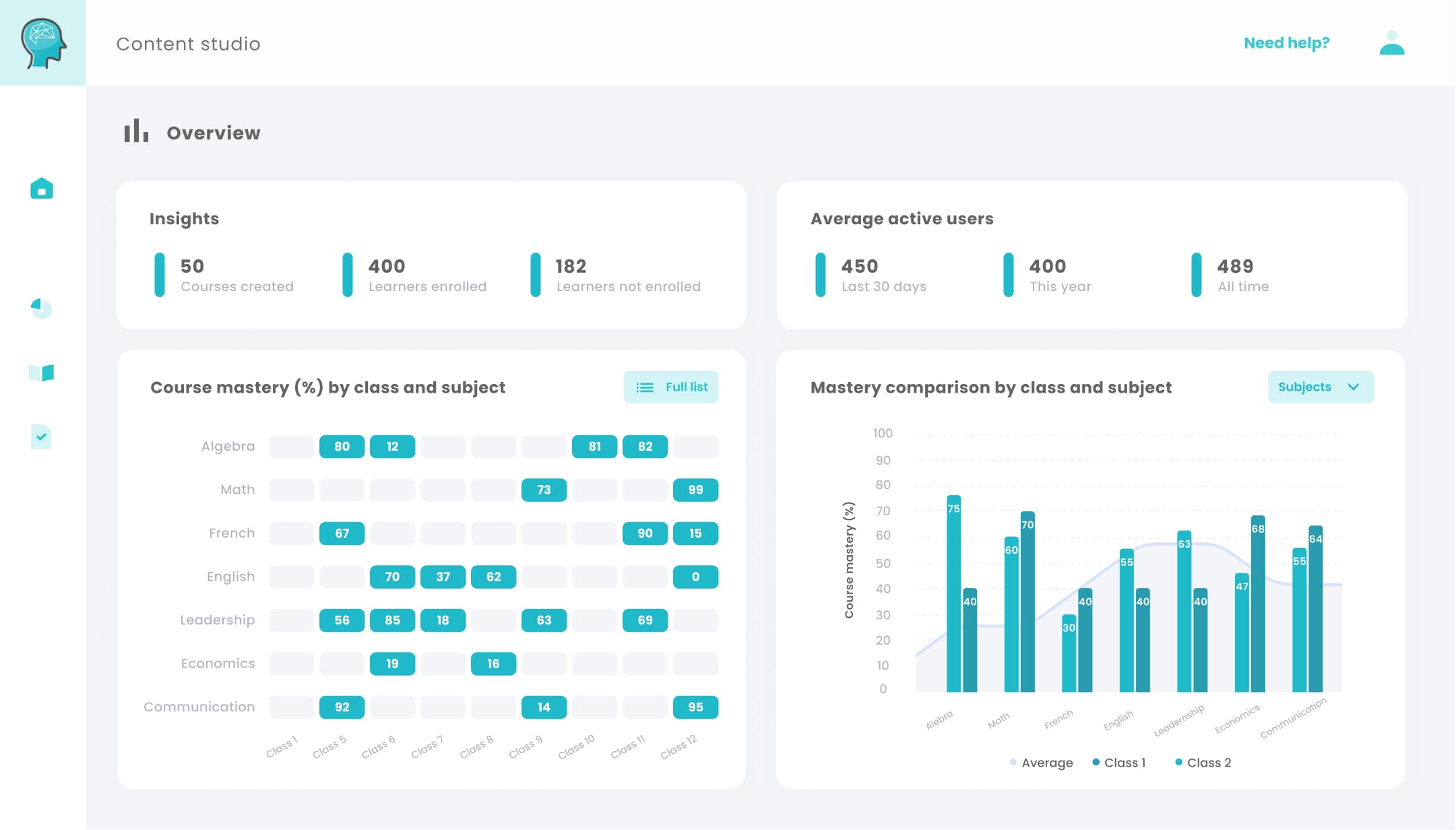The height and width of the screenshot is (830, 1456).
Task: Click the brain logo in the top-left corner
Action: point(42,42)
